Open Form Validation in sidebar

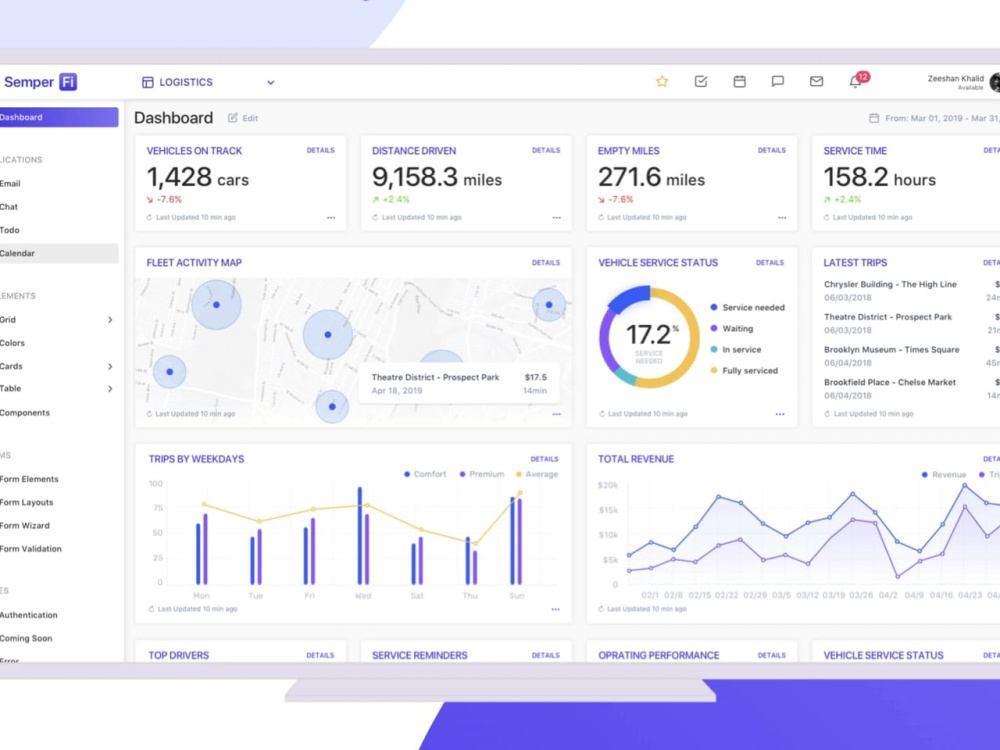pos(31,548)
